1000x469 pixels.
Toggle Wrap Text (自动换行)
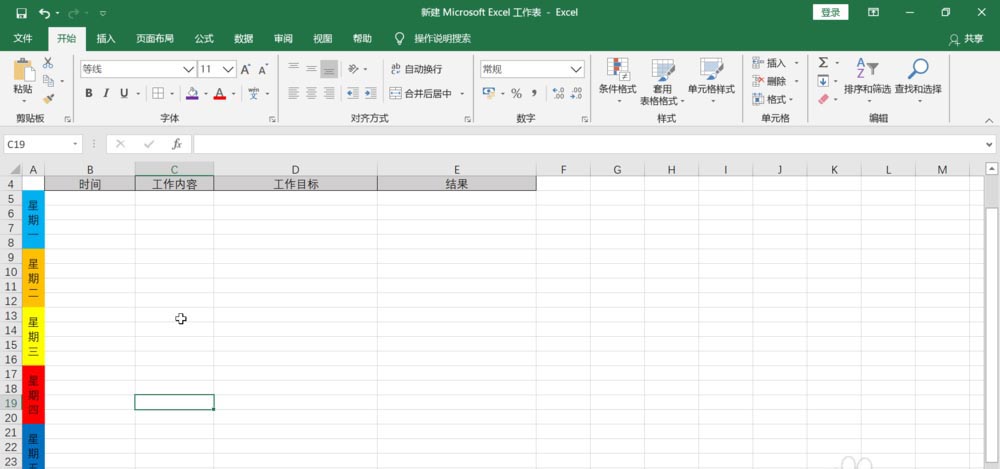point(416,69)
